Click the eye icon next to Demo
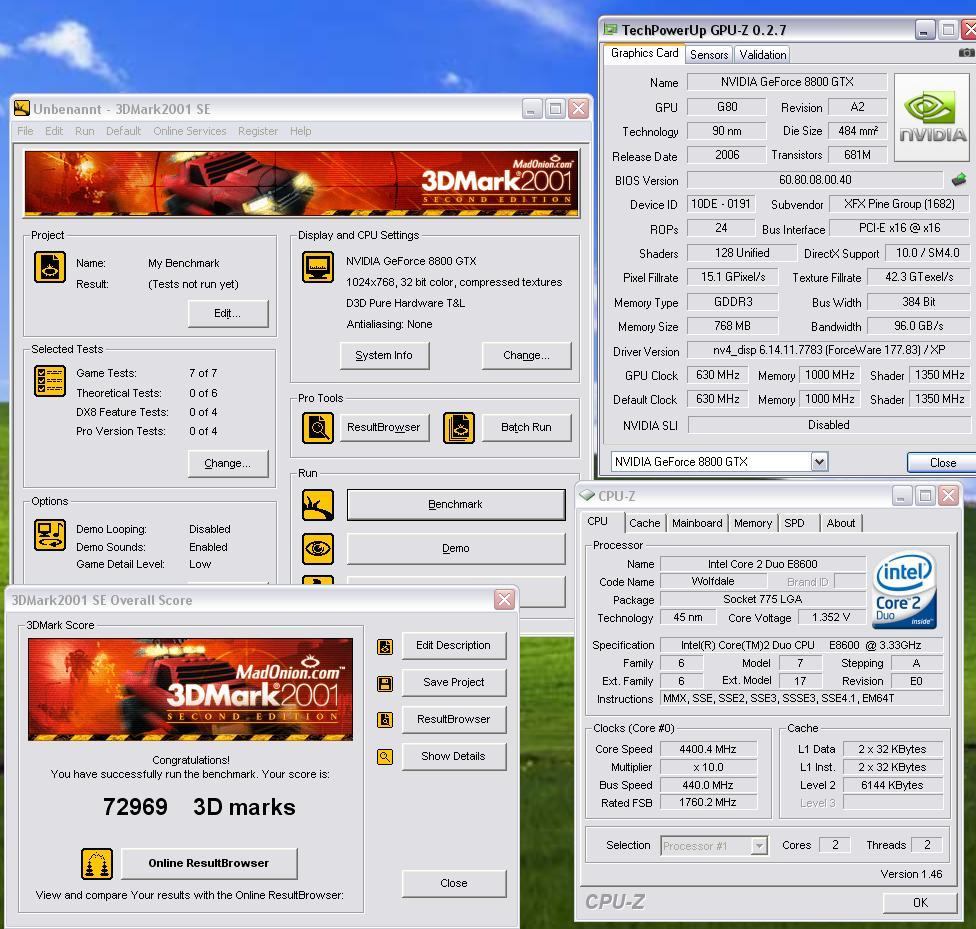976x929 pixels. (318, 549)
